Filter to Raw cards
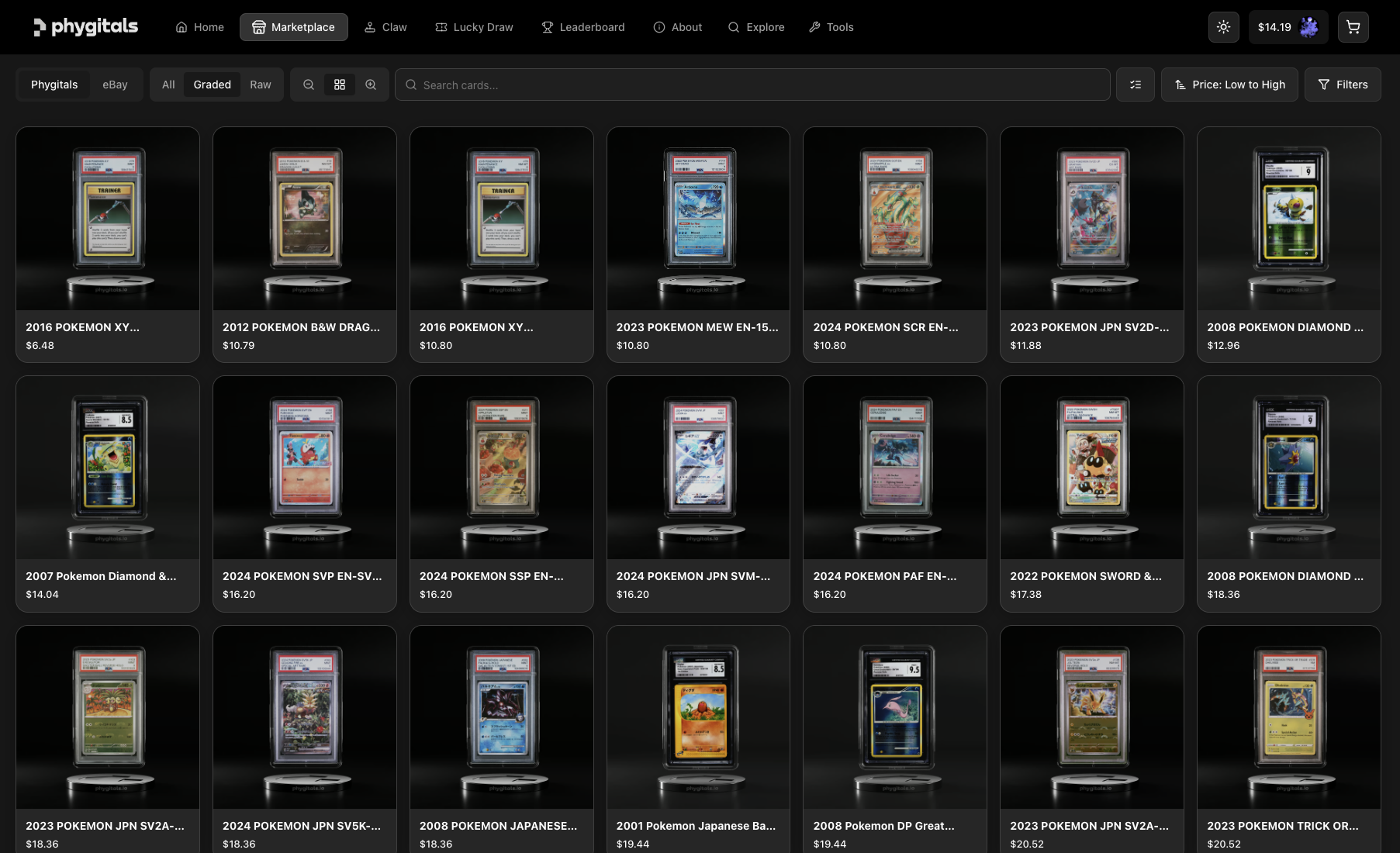The width and height of the screenshot is (1400, 853). [261, 85]
